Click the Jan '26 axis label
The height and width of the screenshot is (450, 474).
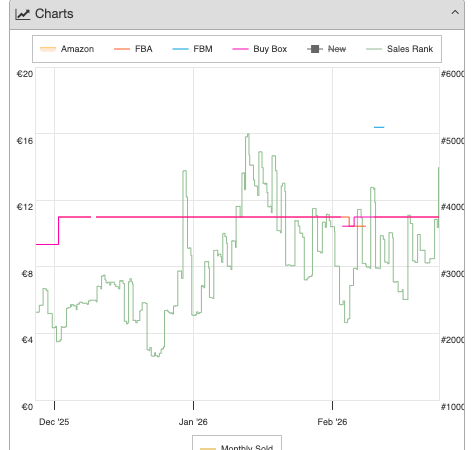click(x=193, y=422)
